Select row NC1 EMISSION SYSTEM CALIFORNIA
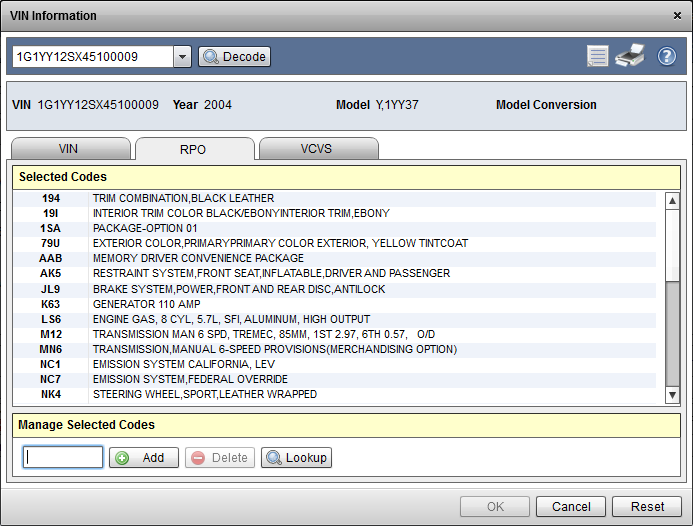 335,365
